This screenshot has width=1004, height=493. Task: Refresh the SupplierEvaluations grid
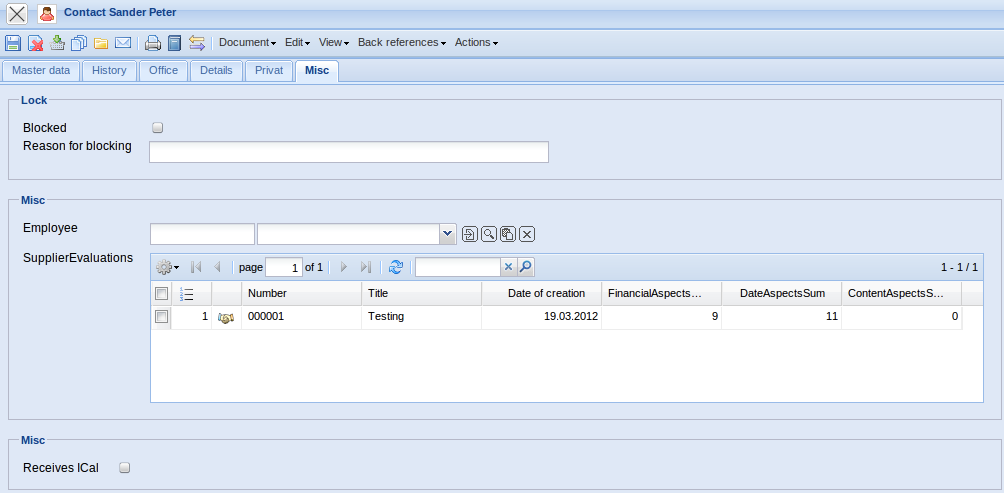(x=396, y=267)
